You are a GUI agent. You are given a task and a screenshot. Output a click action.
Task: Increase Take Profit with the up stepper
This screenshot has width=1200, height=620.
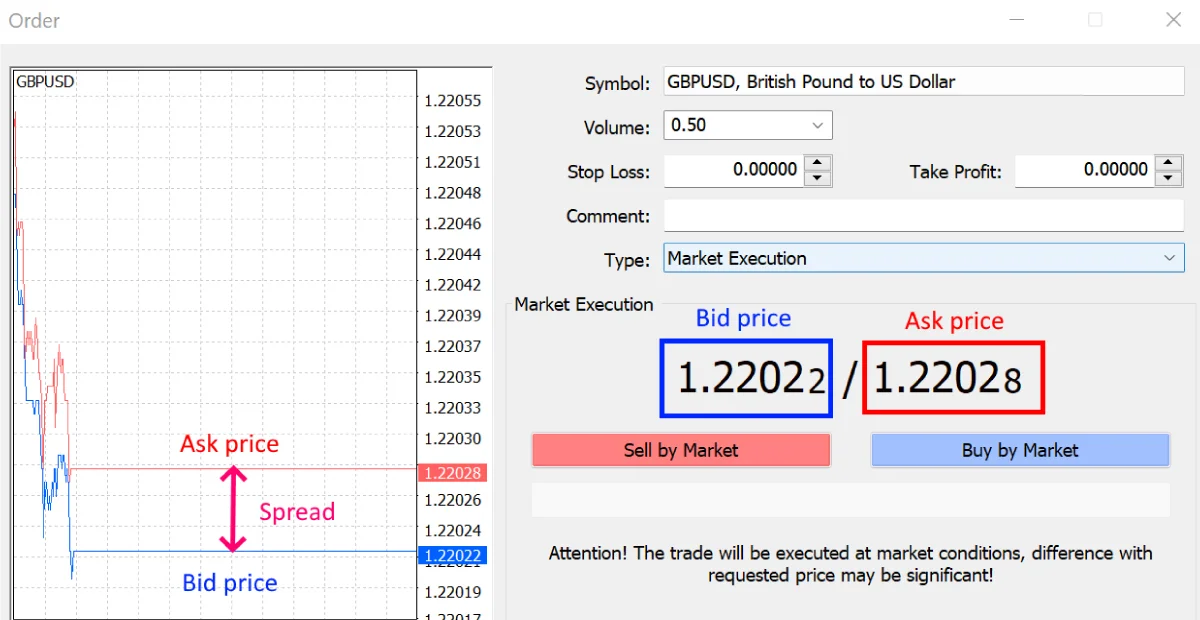click(1167, 164)
